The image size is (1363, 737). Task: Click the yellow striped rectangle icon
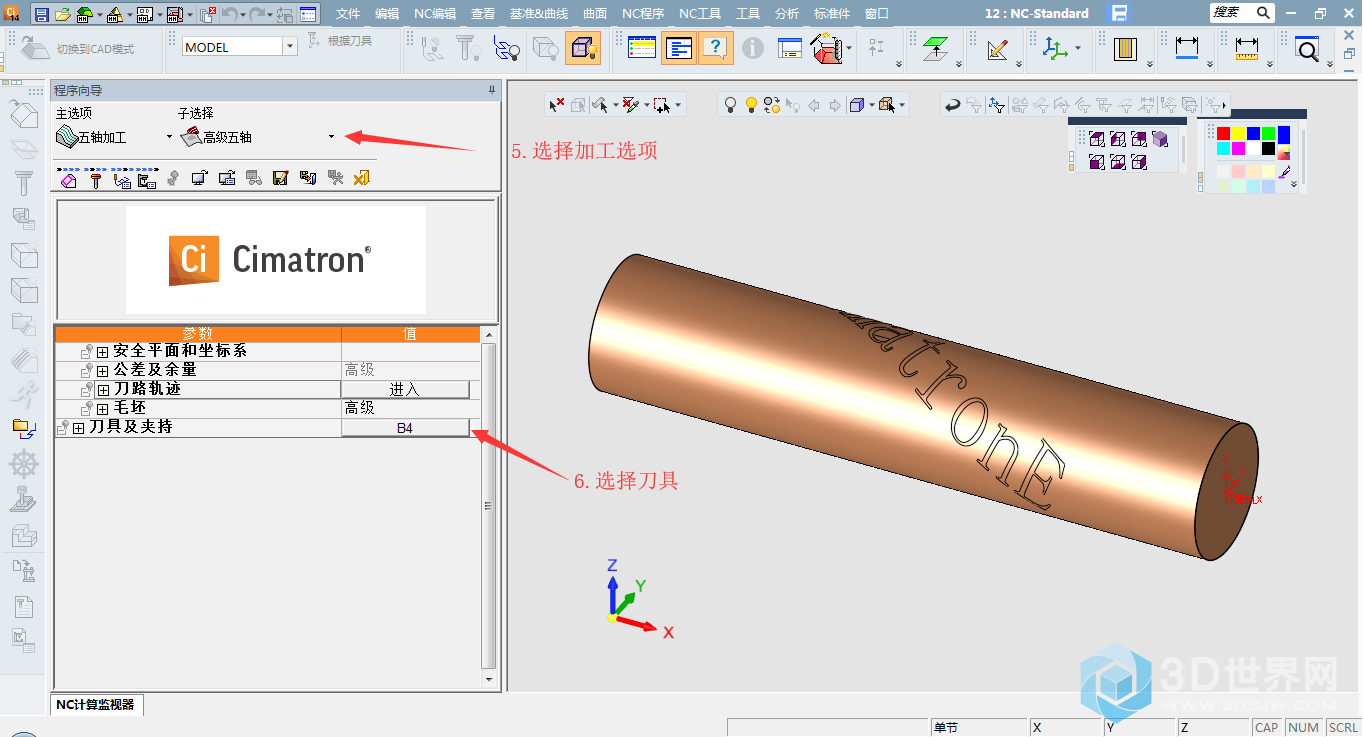[x=1126, y=48]
